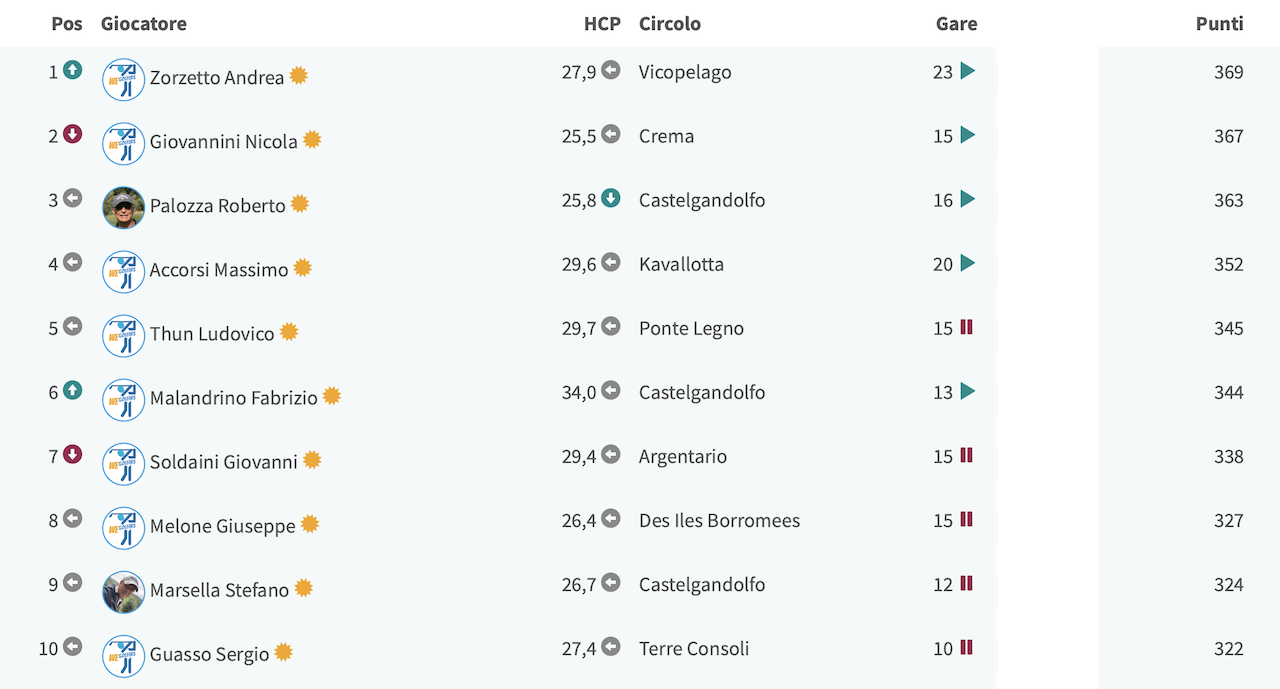Screen dimensions: 1280x689
Task: Click Marsella Stefano's profile photo
Action: point(124,592)
